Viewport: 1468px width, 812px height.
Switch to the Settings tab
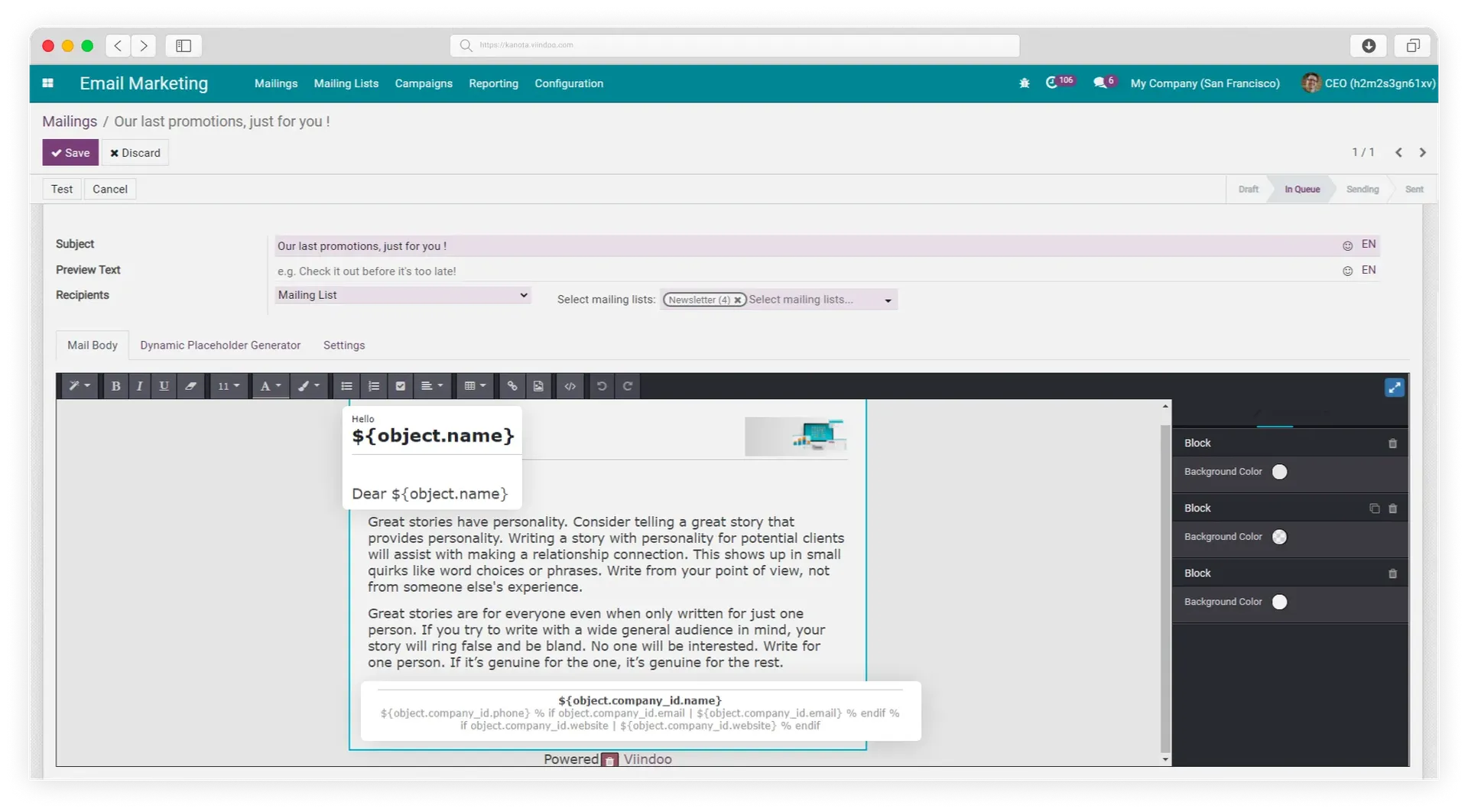(344, 346)
